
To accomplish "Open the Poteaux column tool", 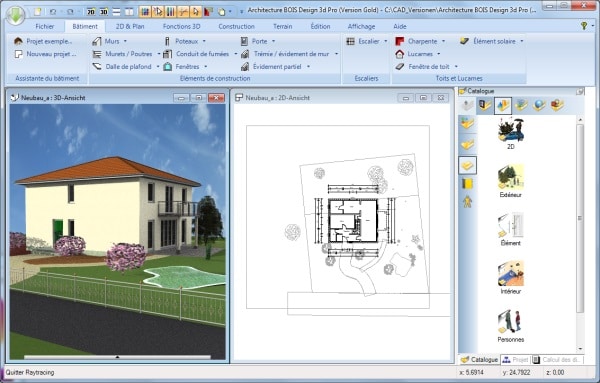I will [186, 41].
